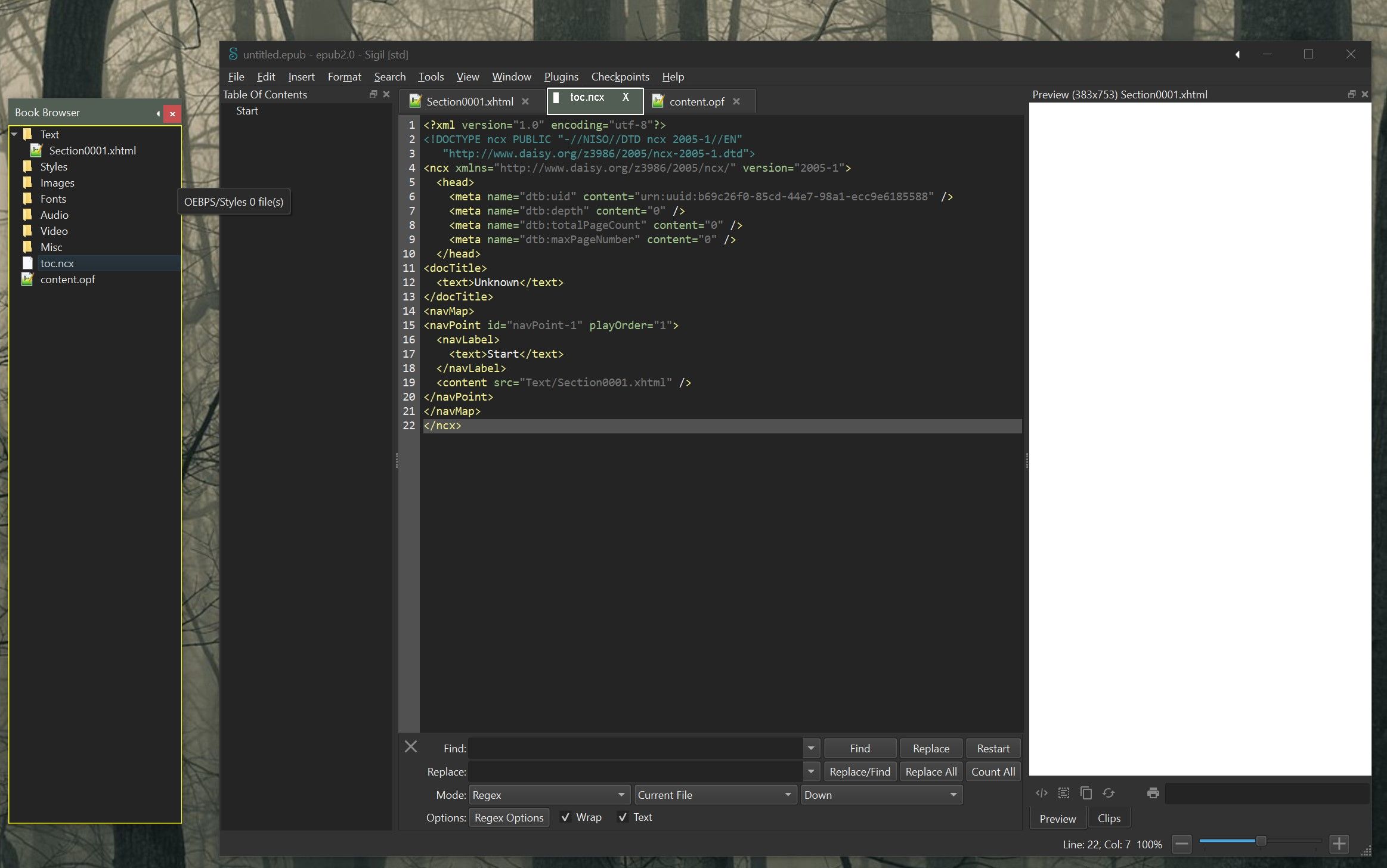
Task: Close the Find and Replace panel
Action: coord(411,746)
